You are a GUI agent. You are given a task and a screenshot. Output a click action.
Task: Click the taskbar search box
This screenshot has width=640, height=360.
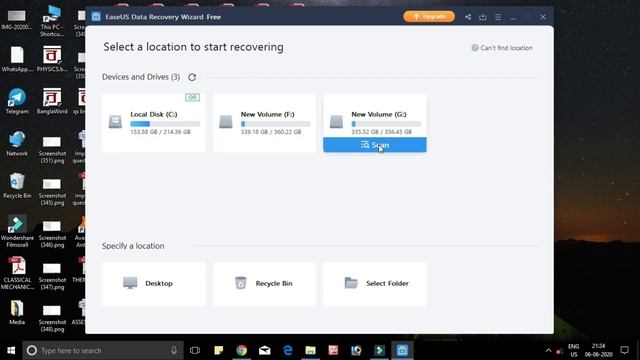click(x=103, y=350)
